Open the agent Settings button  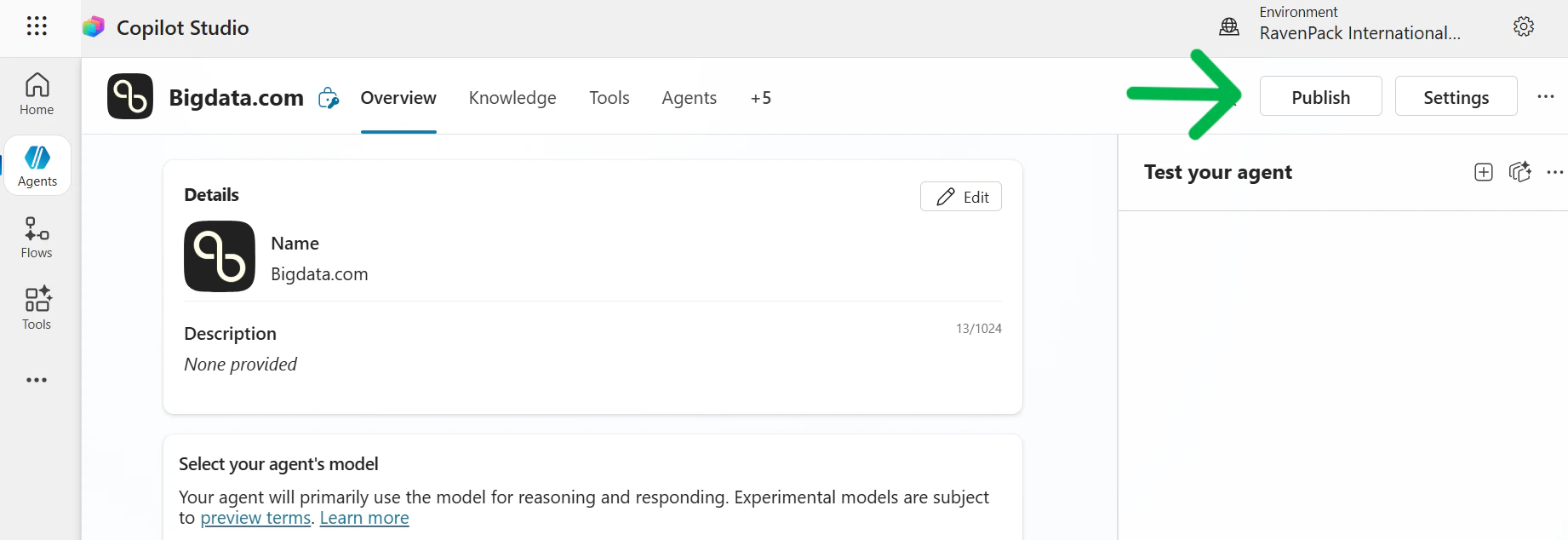[1456, 96]
